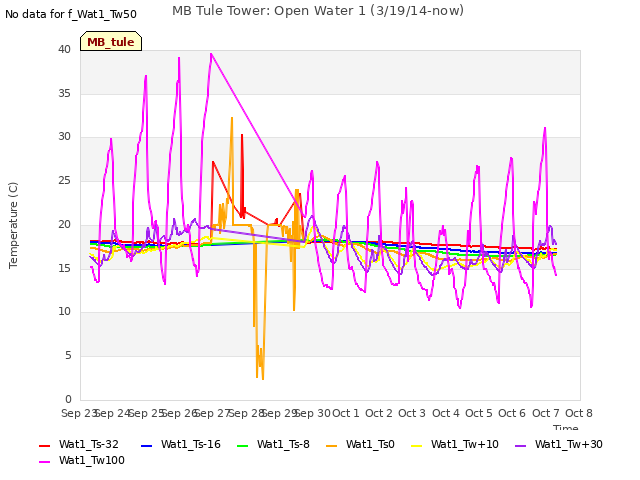Click the 5 tick on the y-axis
The height and width of the screenshot is (480, 640).
[68, 356]
